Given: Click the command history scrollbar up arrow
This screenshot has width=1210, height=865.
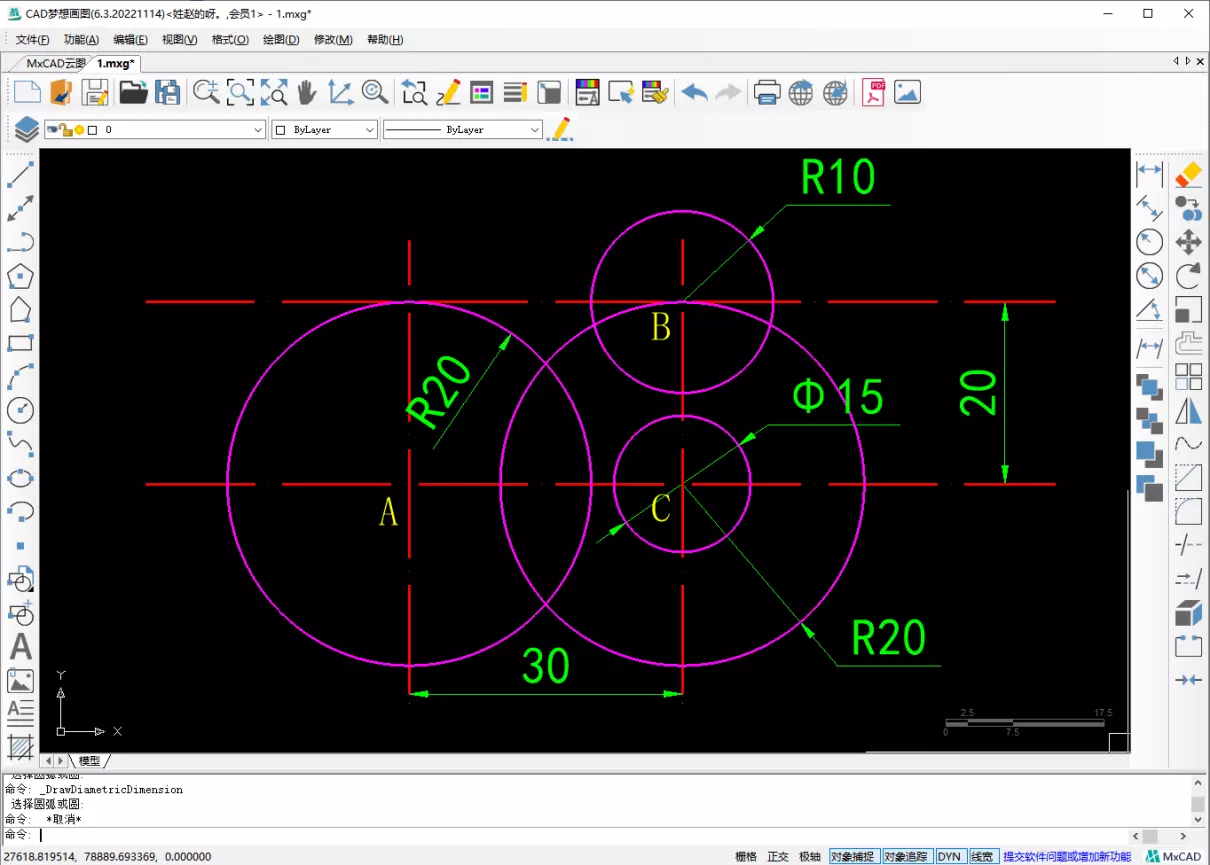Looking at the screenshot, I should [x=1198, y=783].
